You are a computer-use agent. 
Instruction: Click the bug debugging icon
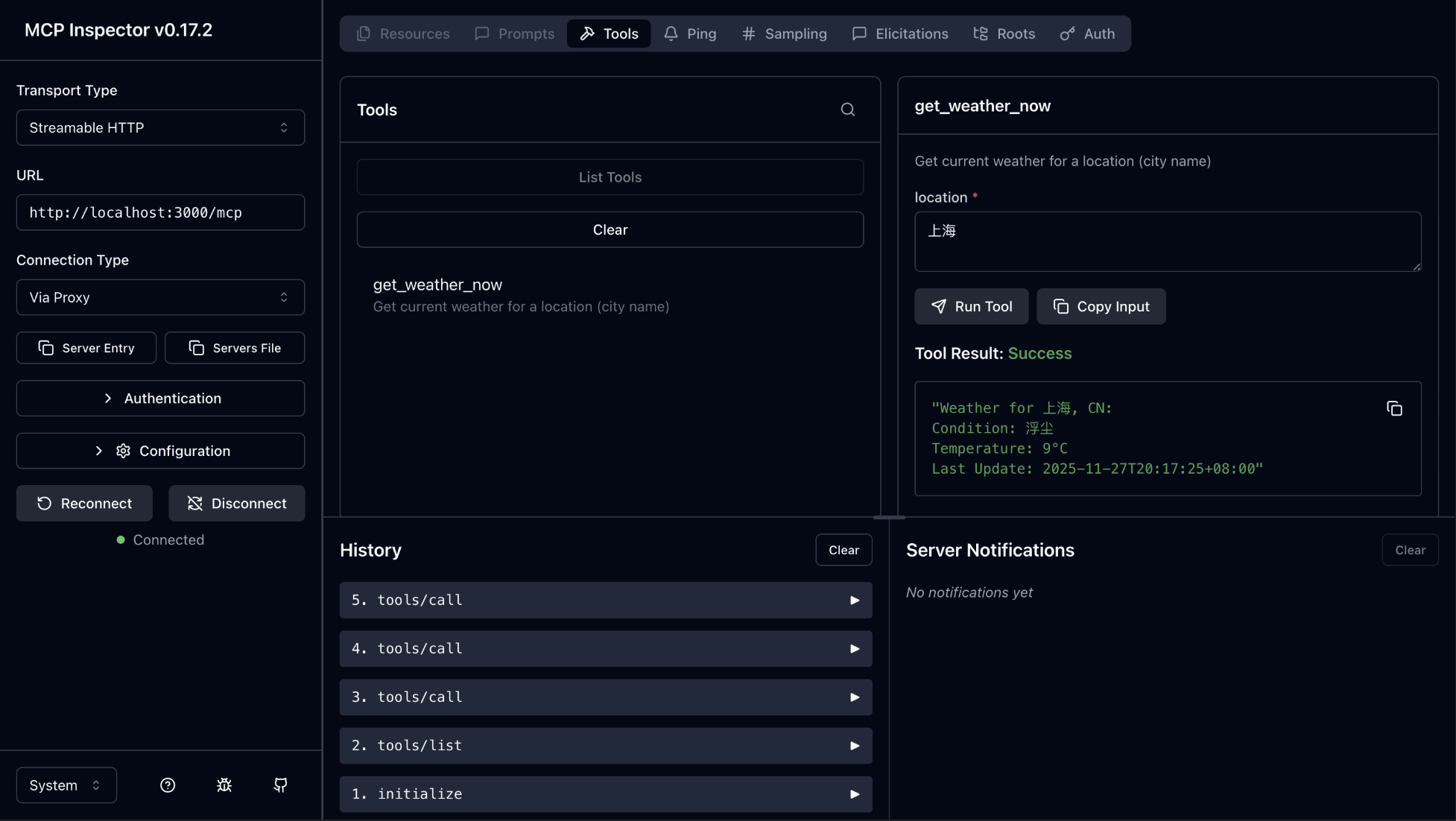pyautogui.click(x=224, y=785)
